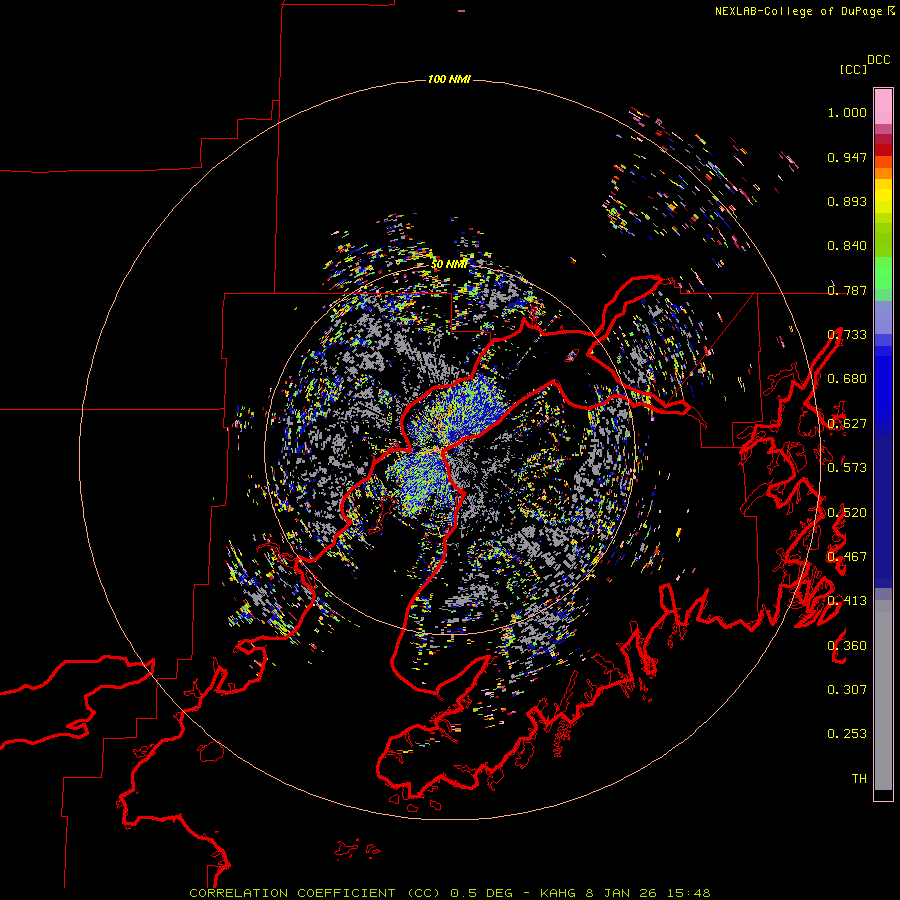900x900 pixels.
Task: Pick the pink swatch at legend top
Action: (883, 106)
